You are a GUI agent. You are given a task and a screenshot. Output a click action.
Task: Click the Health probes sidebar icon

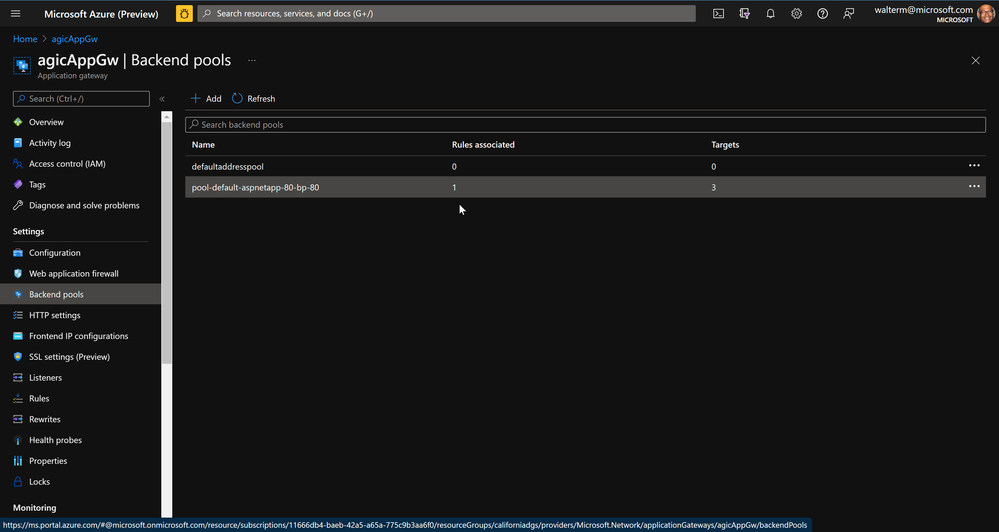(18, 440)
